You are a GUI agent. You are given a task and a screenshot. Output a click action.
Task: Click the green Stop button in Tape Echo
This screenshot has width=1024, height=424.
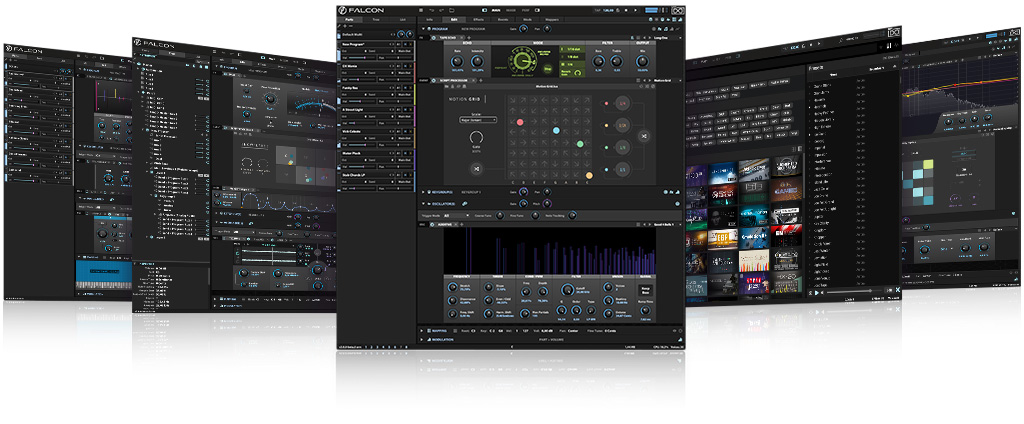(x=547, y=69)
